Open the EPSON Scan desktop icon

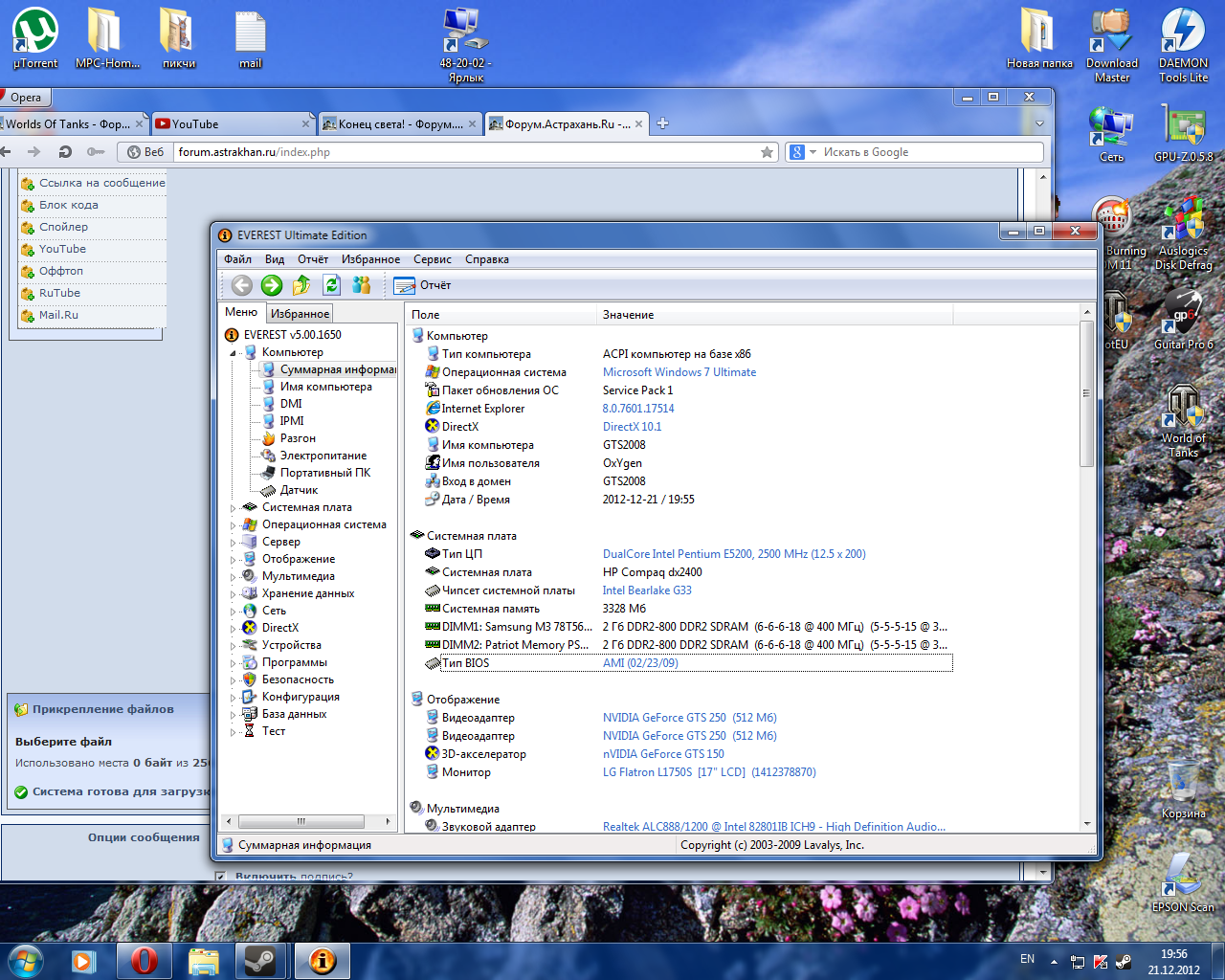(x=1183, y=881)
